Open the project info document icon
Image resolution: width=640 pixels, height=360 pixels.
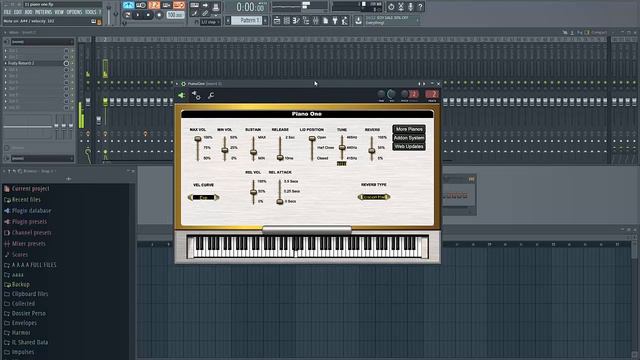pos(325,20)
